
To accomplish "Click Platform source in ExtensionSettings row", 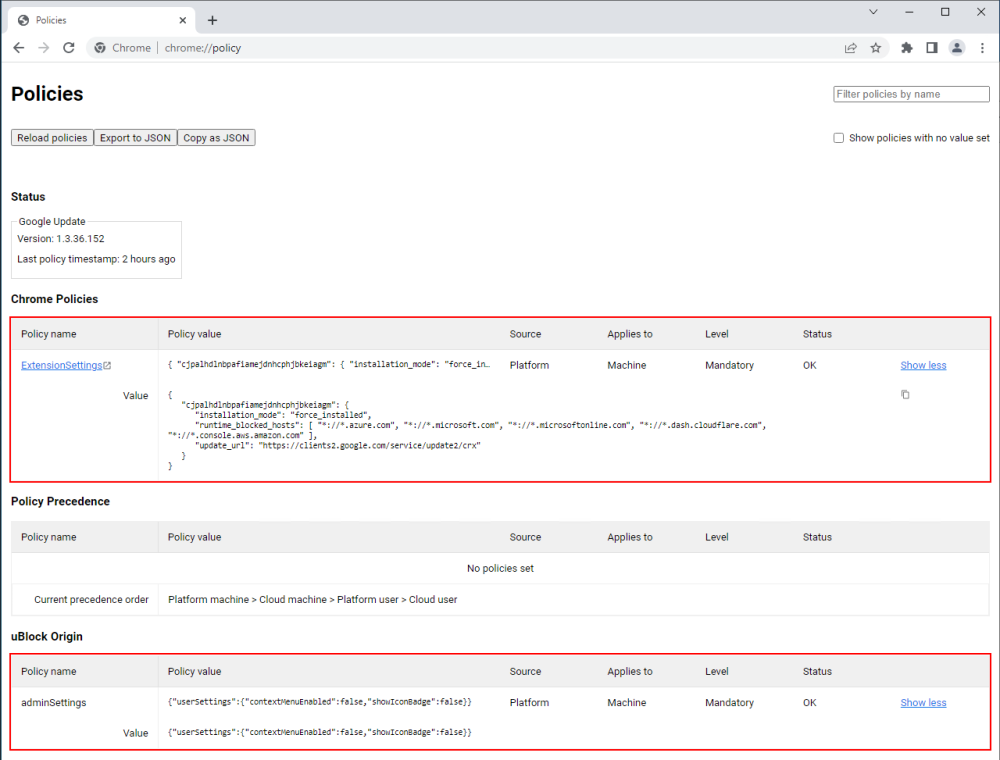I will (x=529, y=365).
